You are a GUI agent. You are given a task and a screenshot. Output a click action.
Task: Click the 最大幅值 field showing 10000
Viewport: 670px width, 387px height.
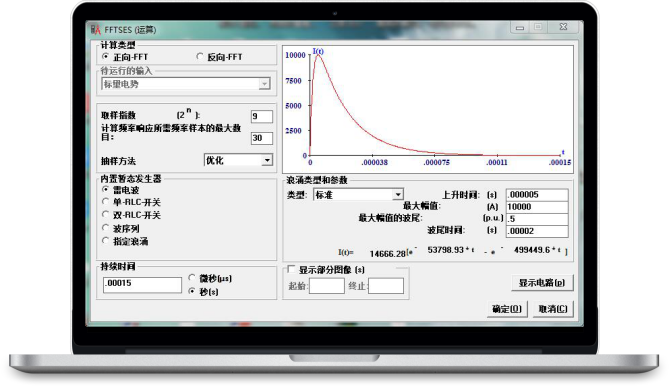(537, 207)
